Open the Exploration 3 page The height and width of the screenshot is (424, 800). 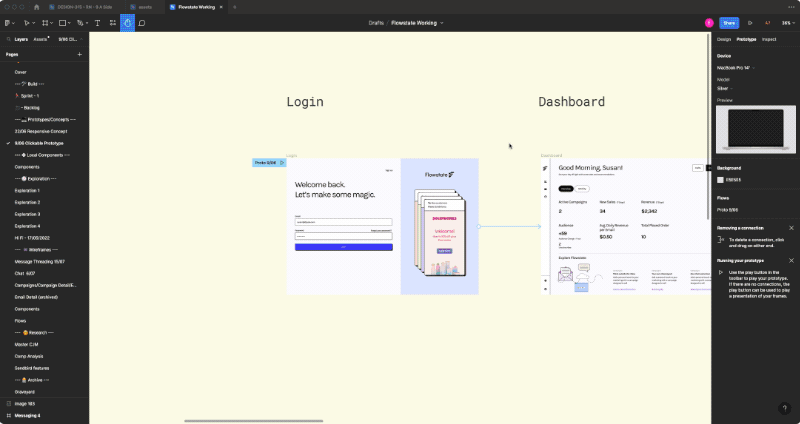point(27,214)
